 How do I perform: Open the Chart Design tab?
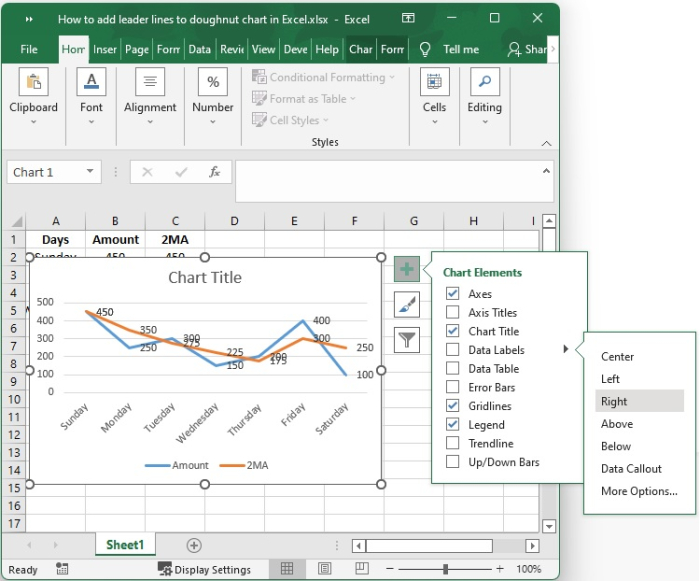pos(360,49)
